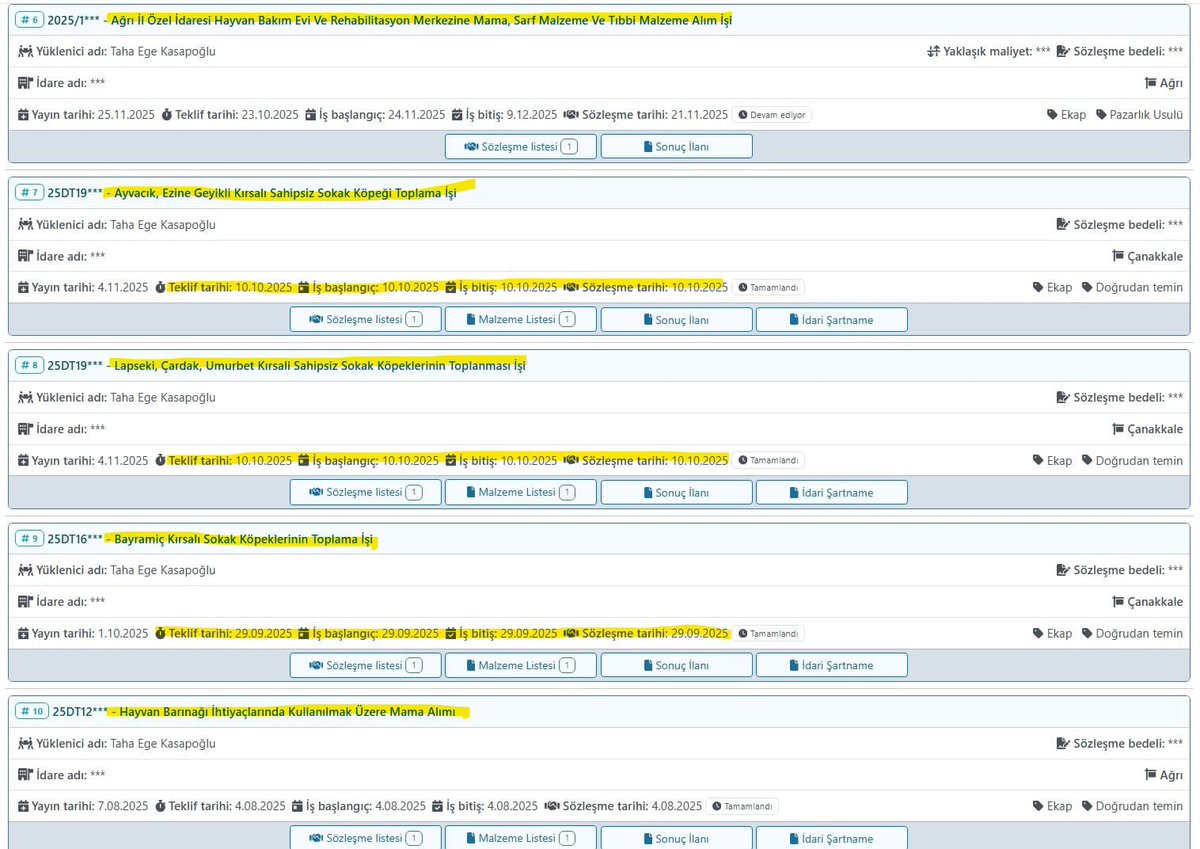Viewport: 1200px width, 849px height.
Task: Click the contractor people icon in tender #6
Action: click(x=25, y=51)
